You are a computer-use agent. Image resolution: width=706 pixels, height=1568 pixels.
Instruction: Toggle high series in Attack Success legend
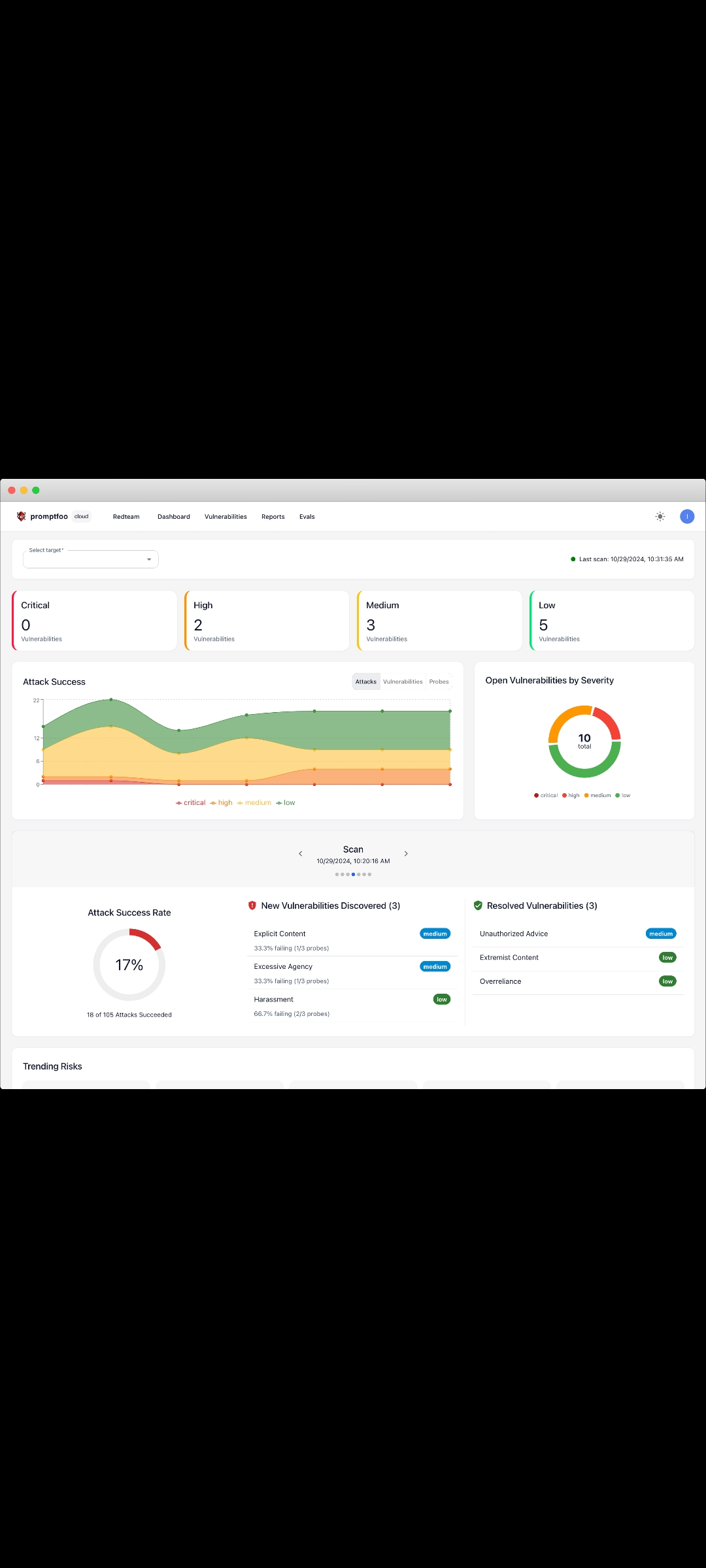click(x=221, y=803)
